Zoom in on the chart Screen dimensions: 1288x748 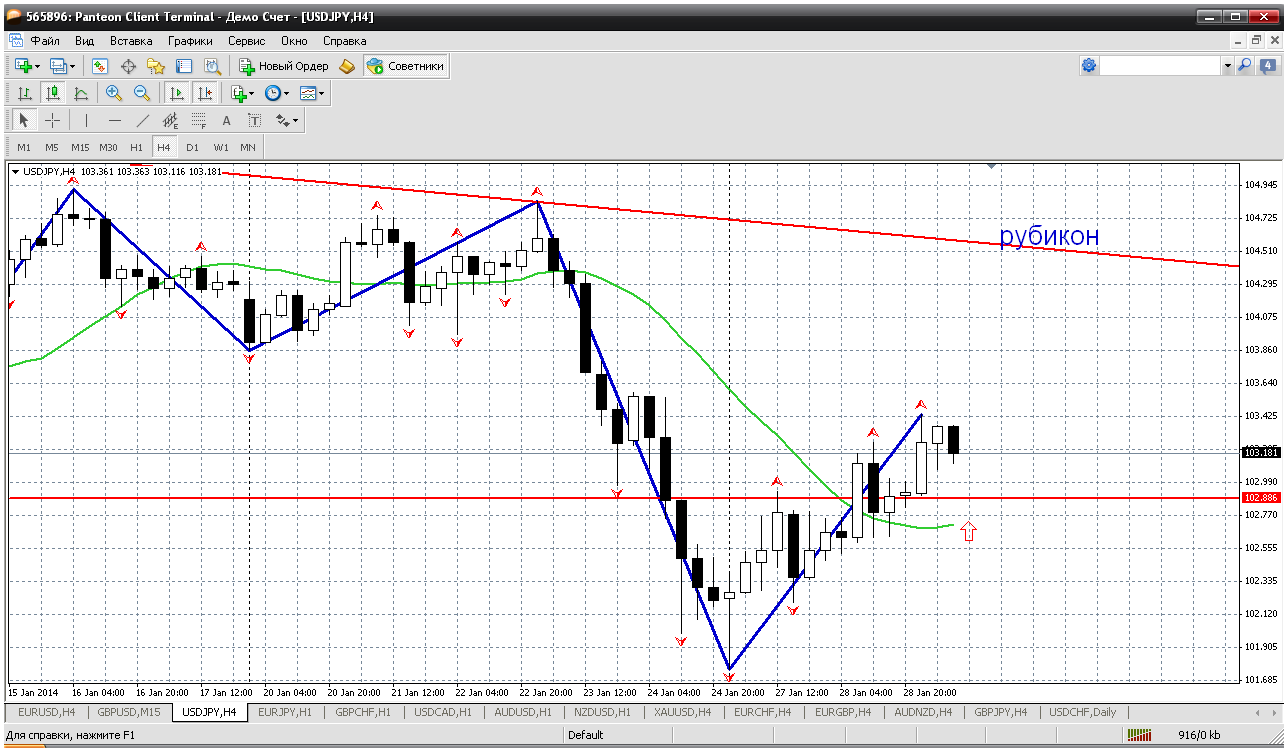114,93
